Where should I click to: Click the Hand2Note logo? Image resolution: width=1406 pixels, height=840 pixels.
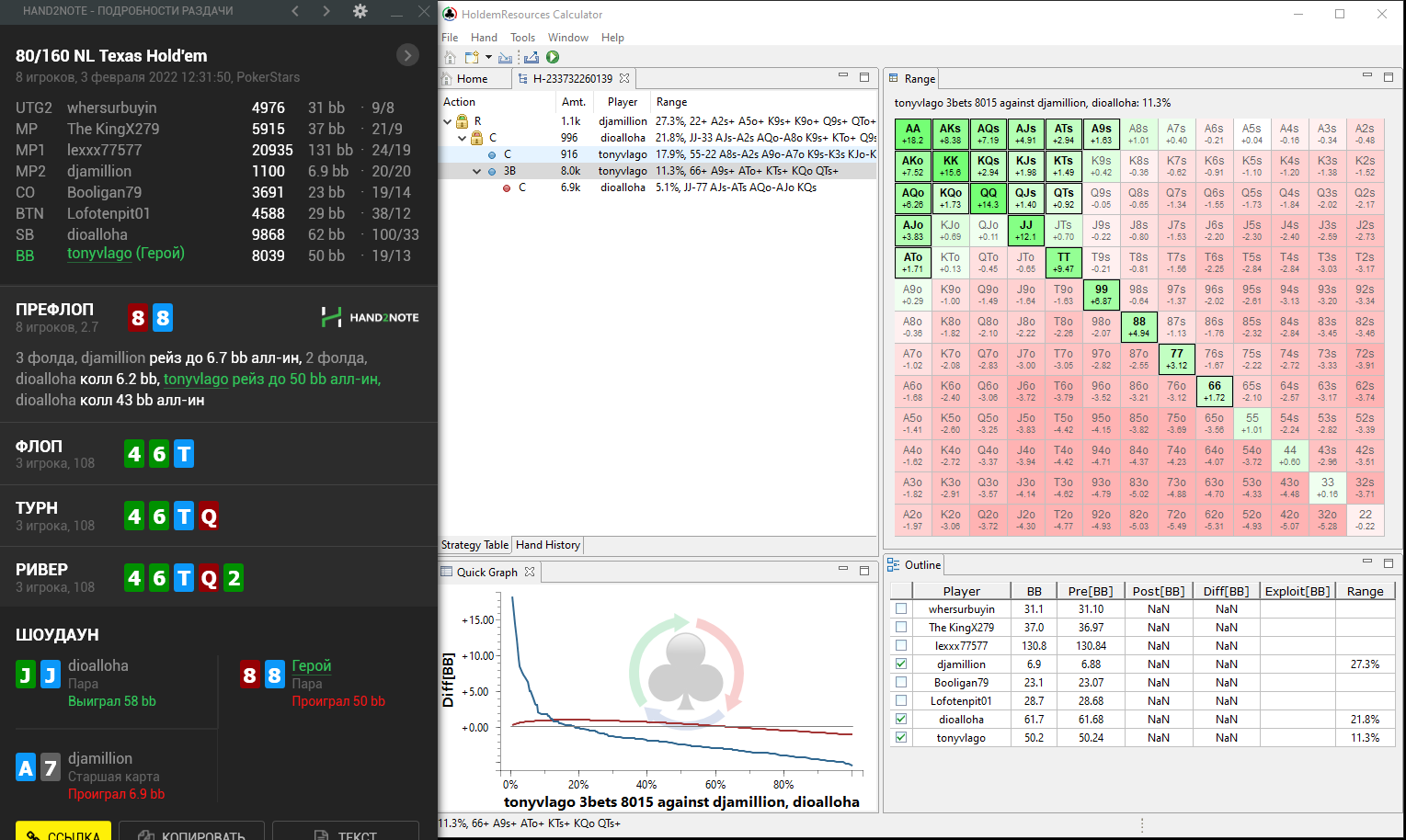pyautogui.click(x=370, y=317)
